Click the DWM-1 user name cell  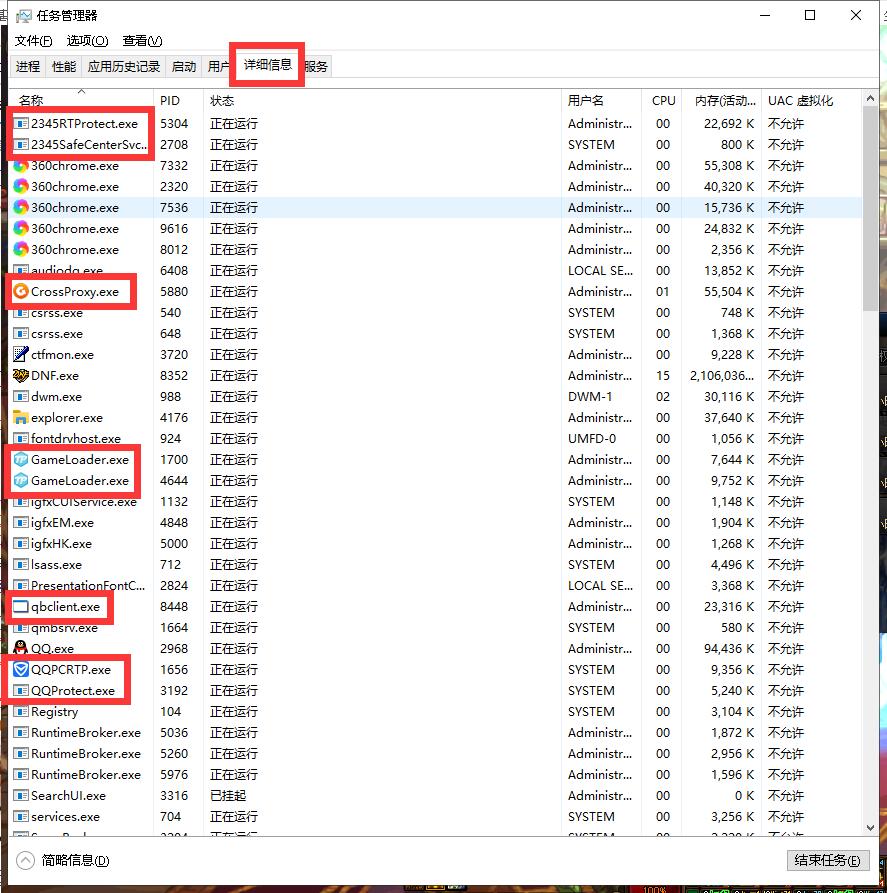coord(590,396)
